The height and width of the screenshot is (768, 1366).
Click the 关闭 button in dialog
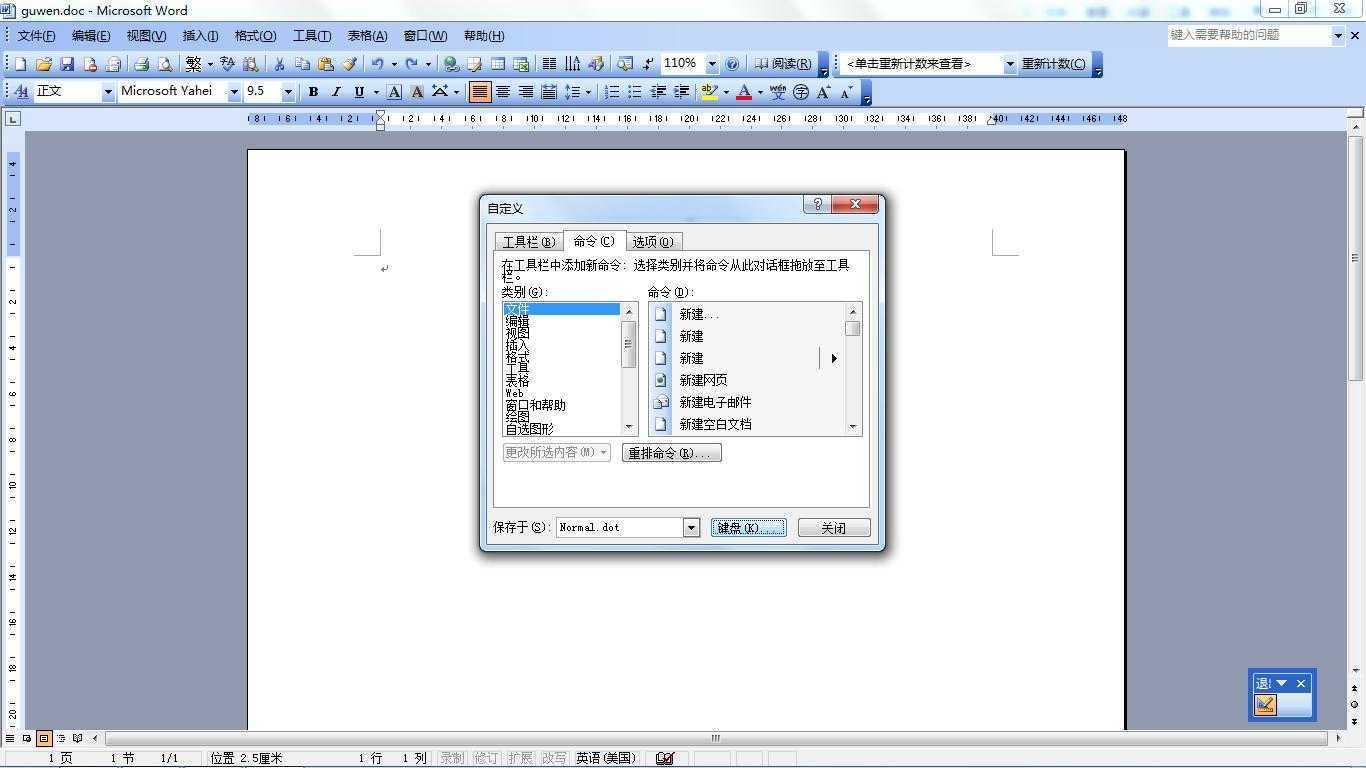[834, 528]
